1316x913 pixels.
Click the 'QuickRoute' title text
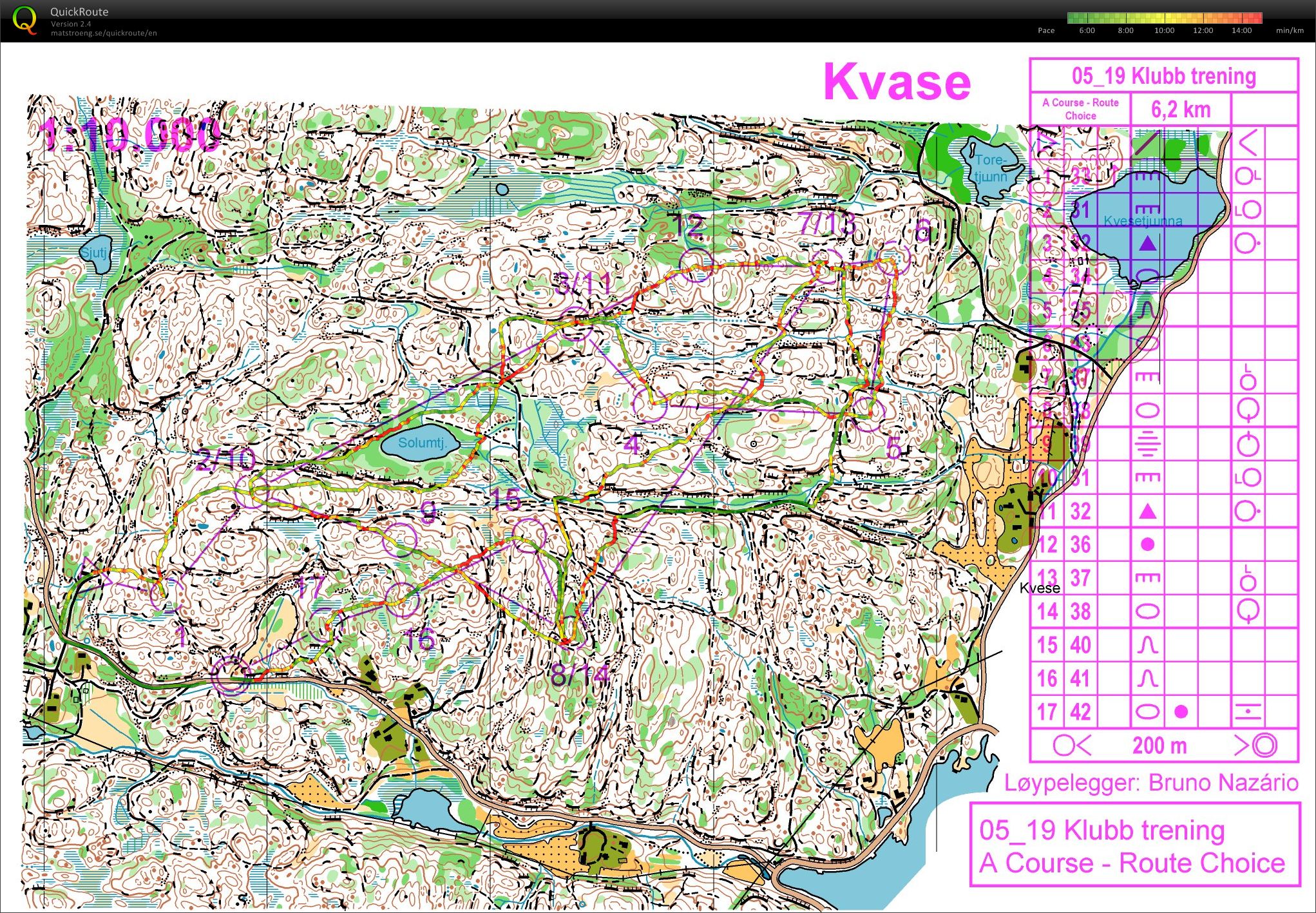click(x=79, y=12)
